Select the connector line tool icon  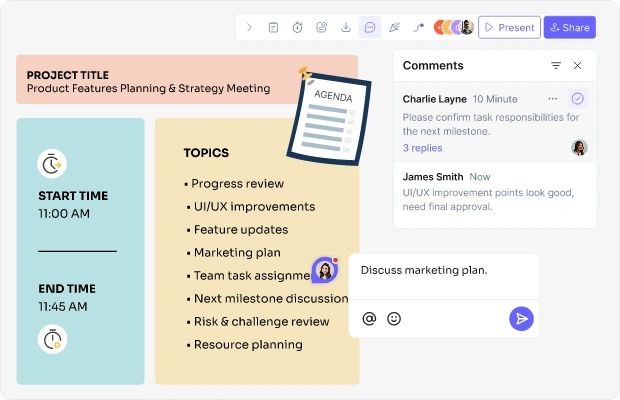coord(418,27)
